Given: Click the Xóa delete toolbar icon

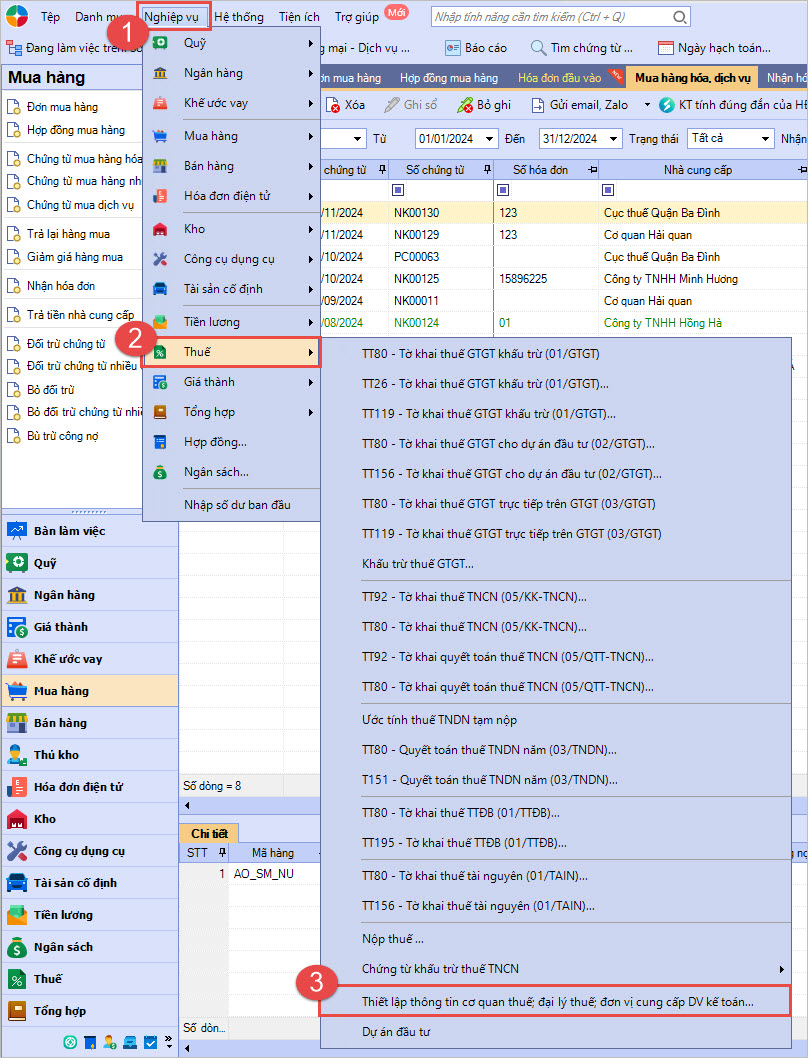Looking at the screenshot, I should 333,105.
